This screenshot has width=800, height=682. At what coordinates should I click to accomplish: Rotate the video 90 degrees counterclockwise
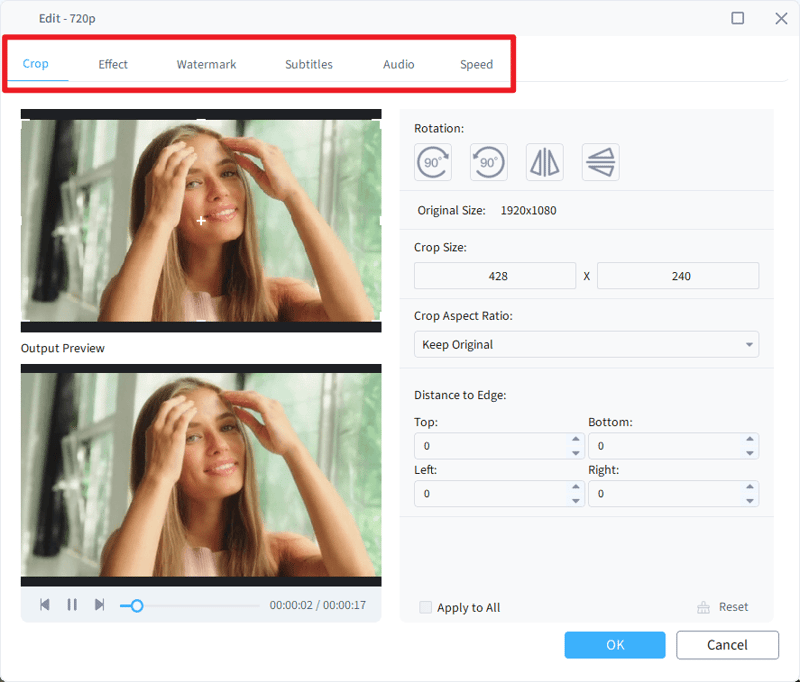[488, 162]
